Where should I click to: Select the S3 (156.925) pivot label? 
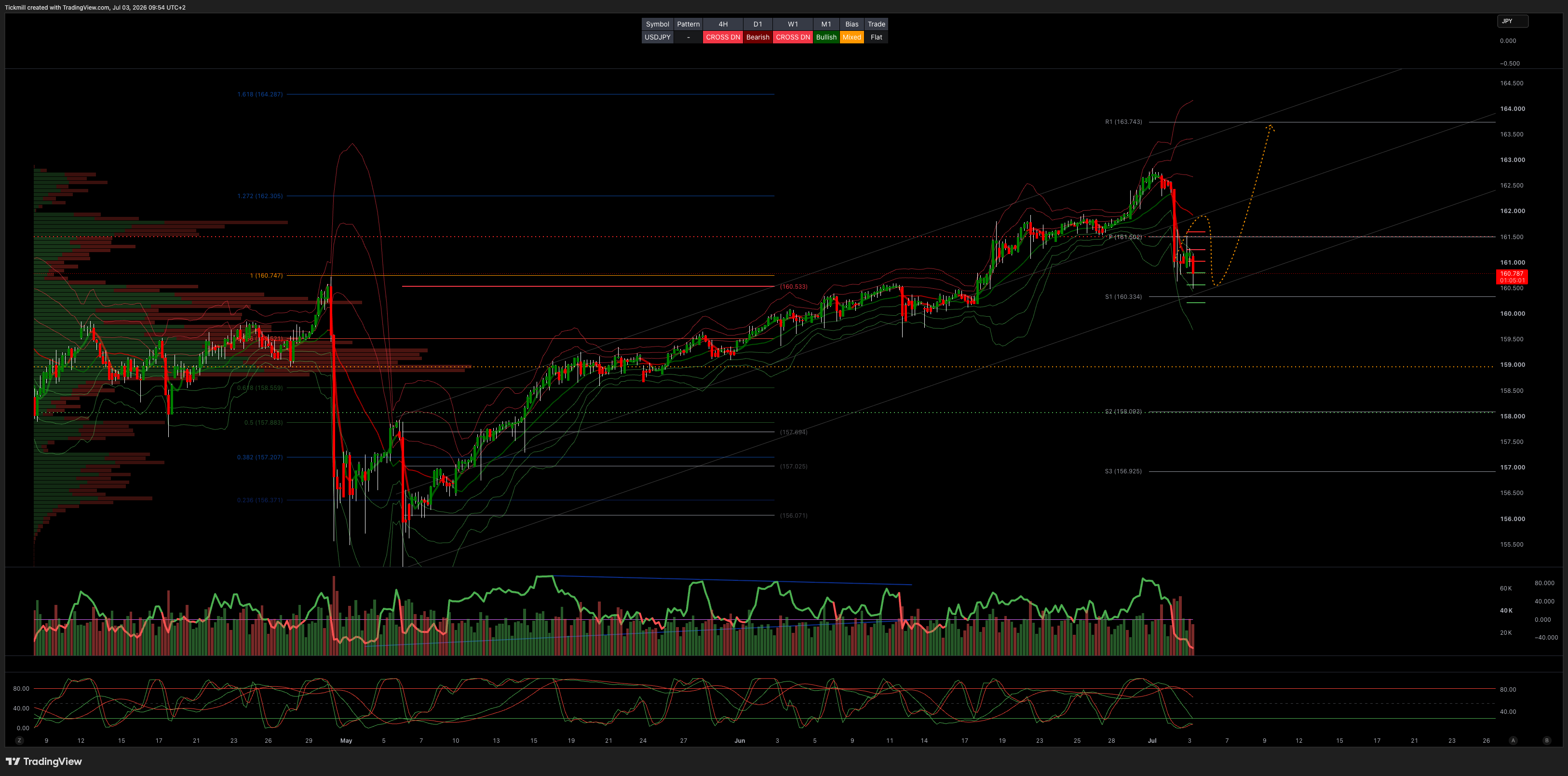coord(1123,471)
